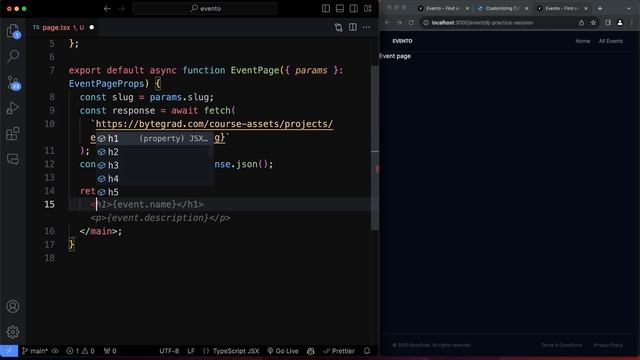Open the Copilot status icon
This screenshot has height=360, width=640.
click(x=311, y=351)
